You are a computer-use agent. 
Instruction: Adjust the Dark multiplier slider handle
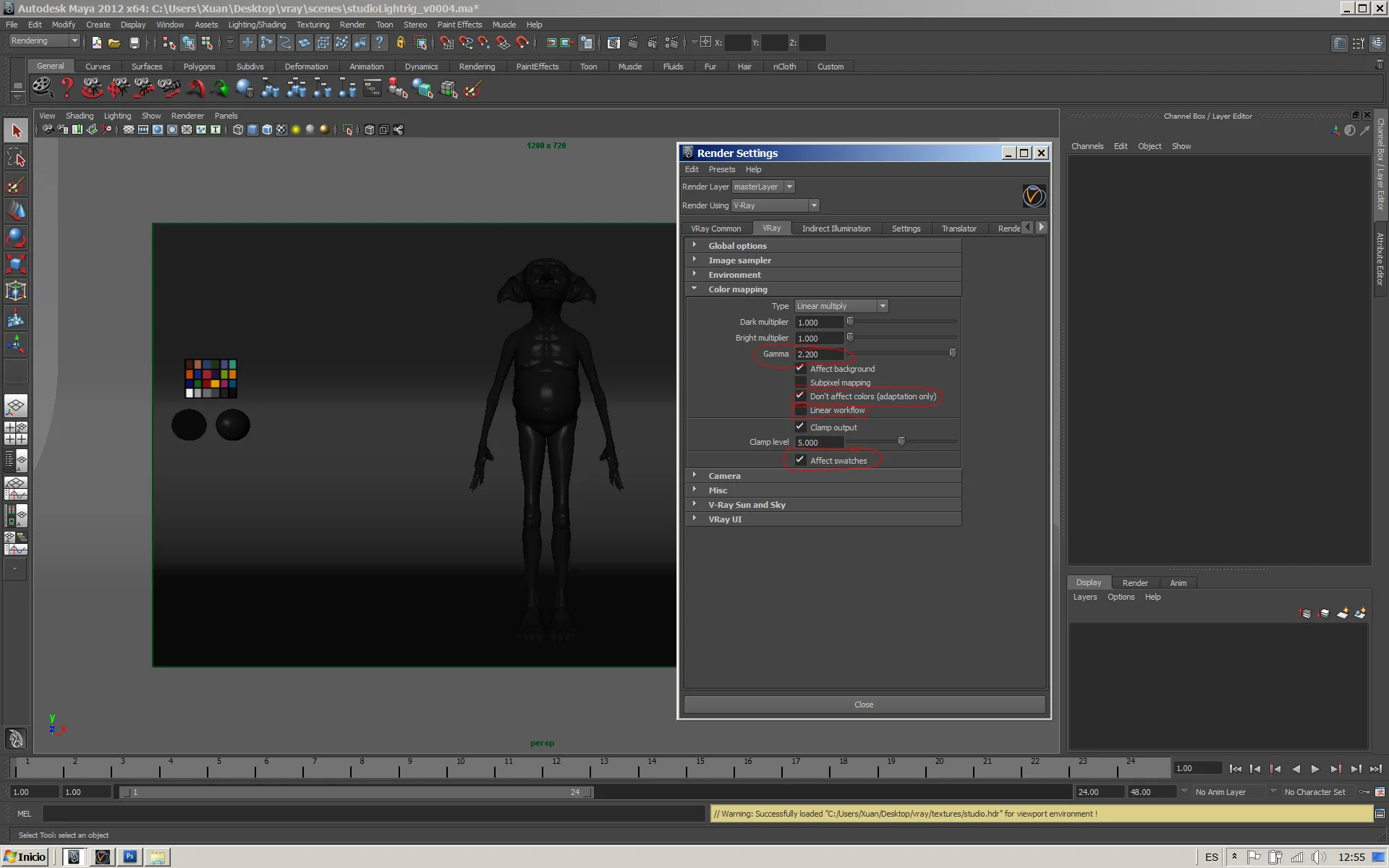click(850, 321)
